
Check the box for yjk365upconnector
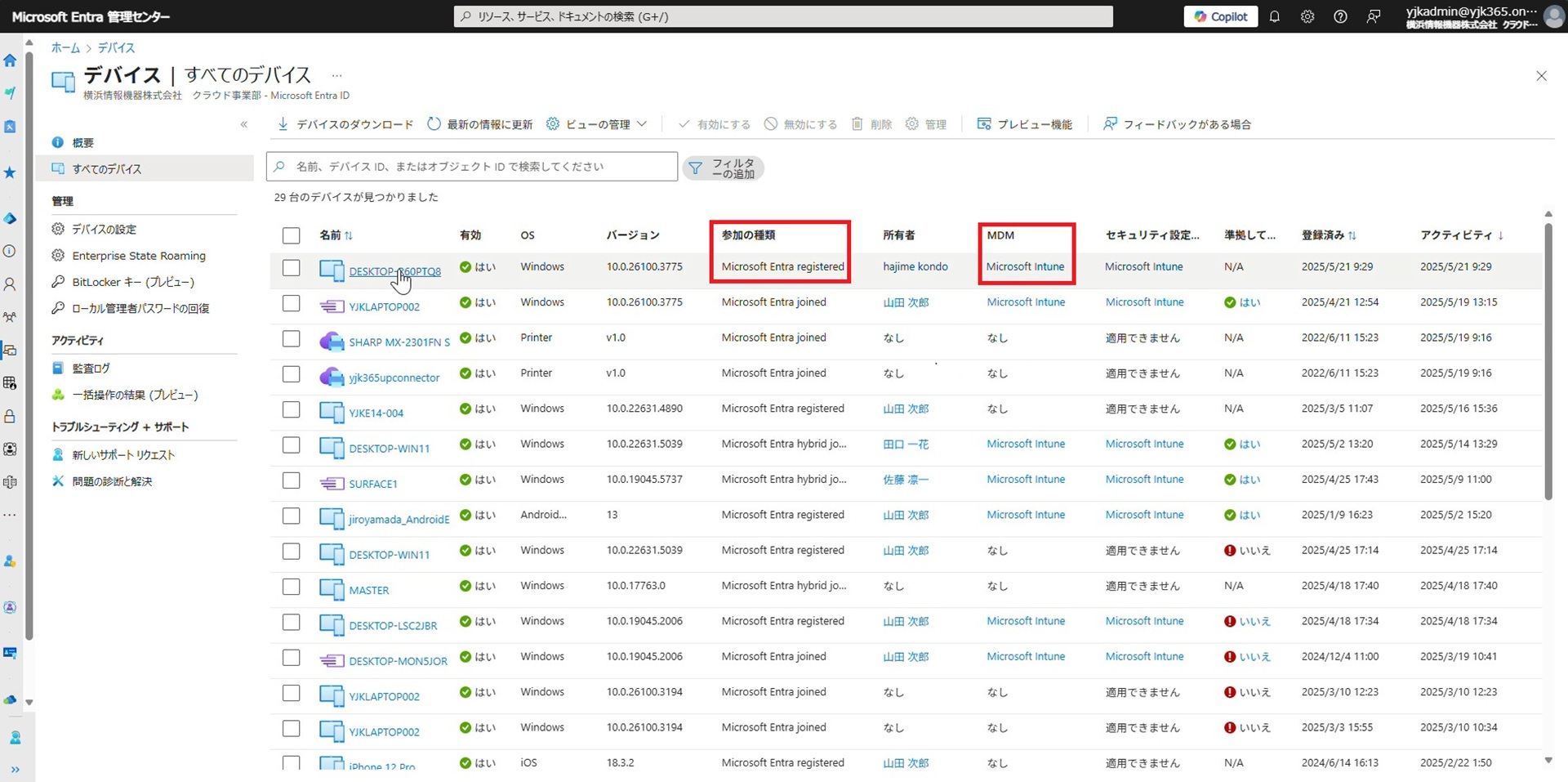pos(292,374)
